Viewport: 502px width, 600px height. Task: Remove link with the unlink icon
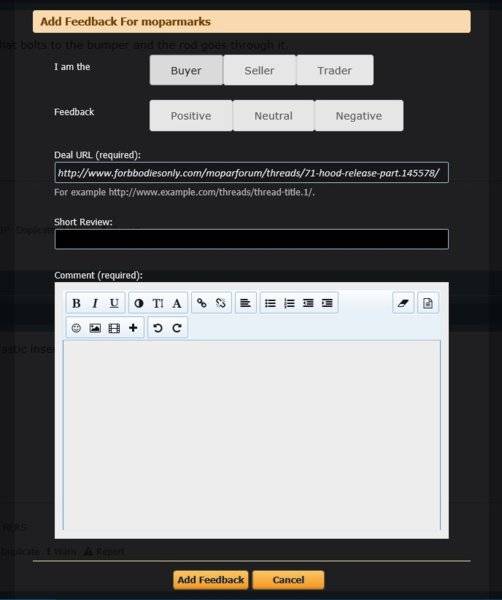[x=221, y=303]
